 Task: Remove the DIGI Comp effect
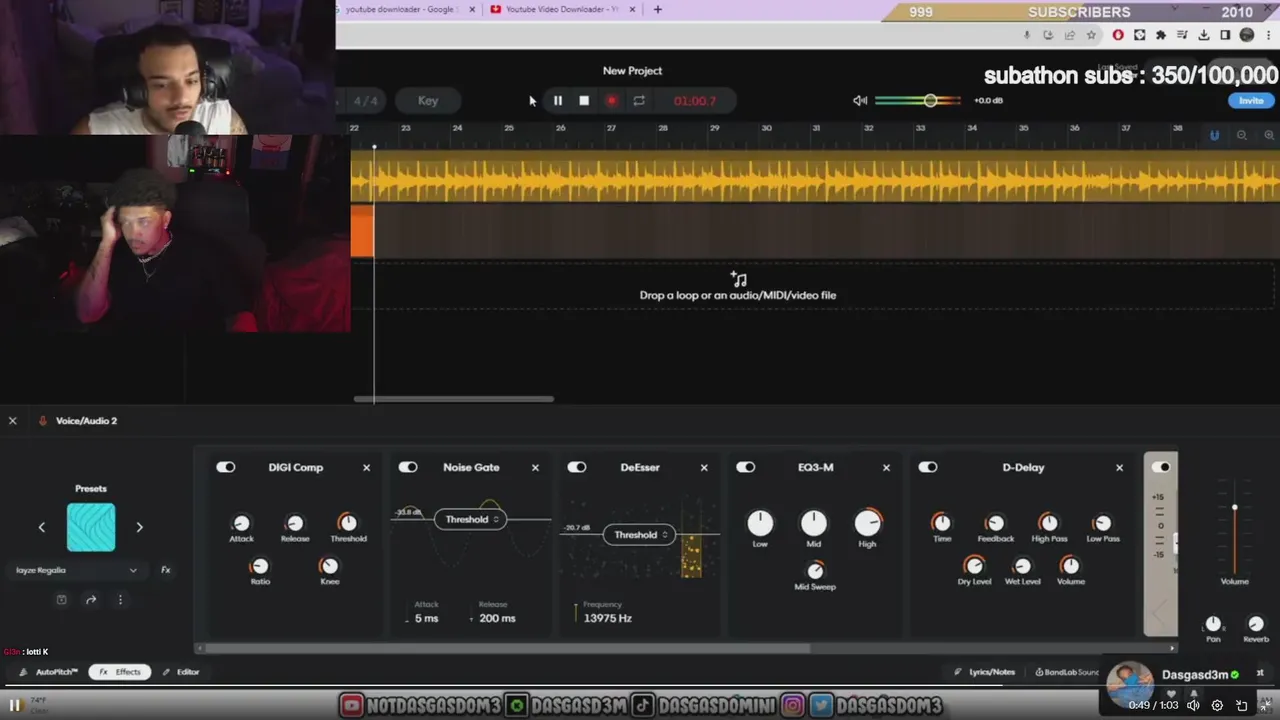tap(366, 467)
